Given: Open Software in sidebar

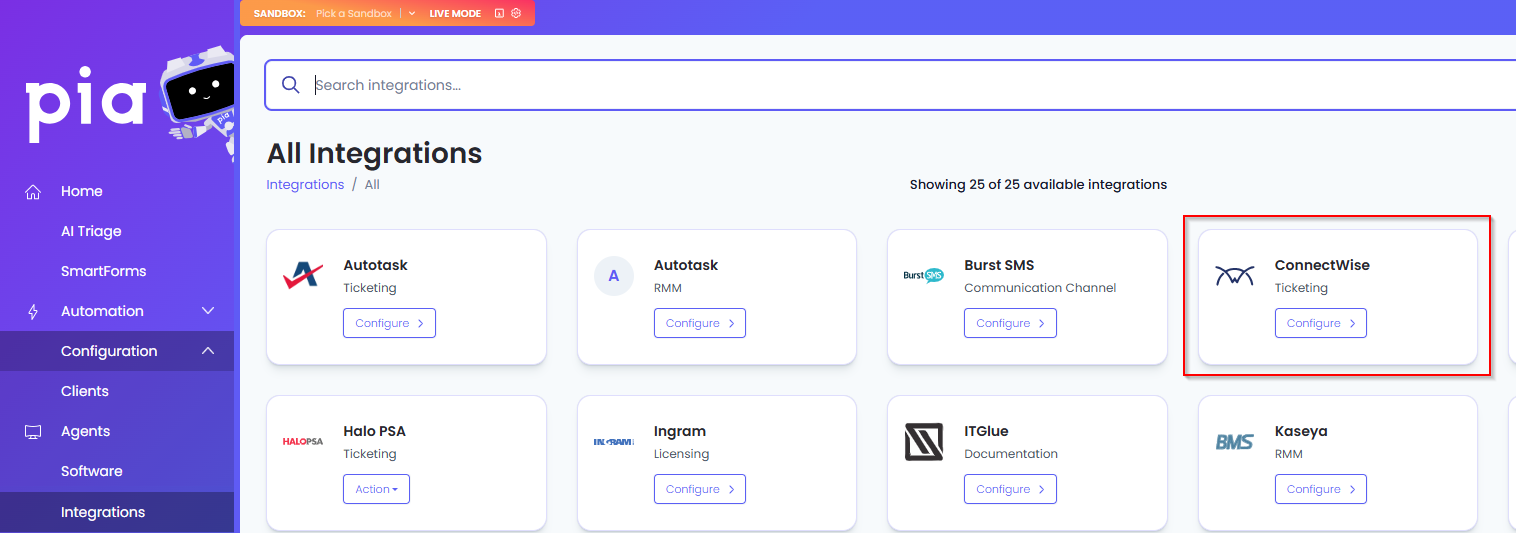Looking at the screenshot, I should (92, 471).
